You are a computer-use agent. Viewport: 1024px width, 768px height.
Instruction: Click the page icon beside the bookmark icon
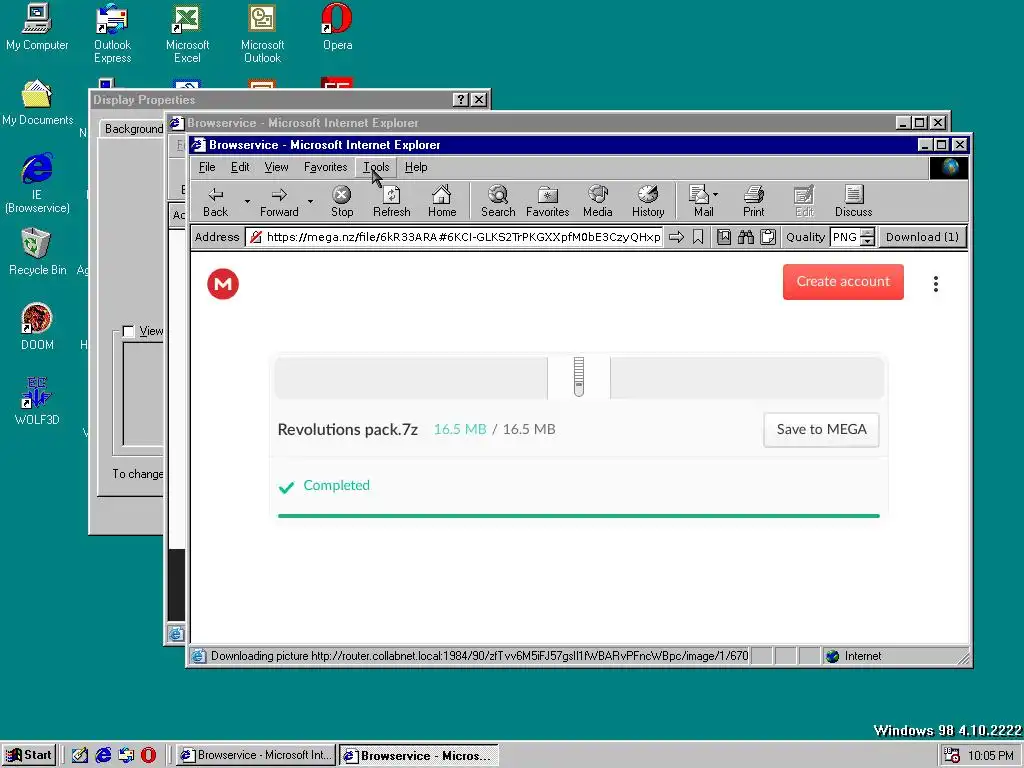coord(724,237)
